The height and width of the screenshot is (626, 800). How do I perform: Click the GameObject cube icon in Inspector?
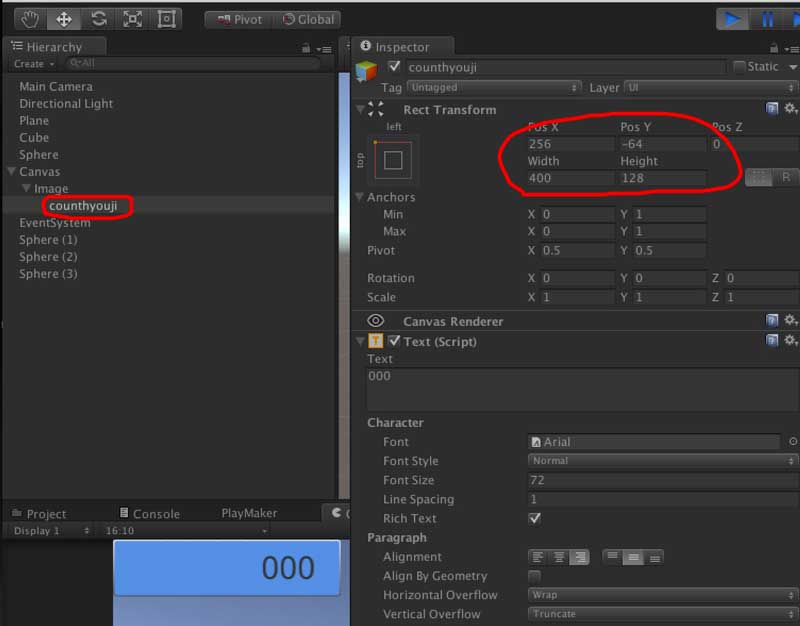point(366,71)
